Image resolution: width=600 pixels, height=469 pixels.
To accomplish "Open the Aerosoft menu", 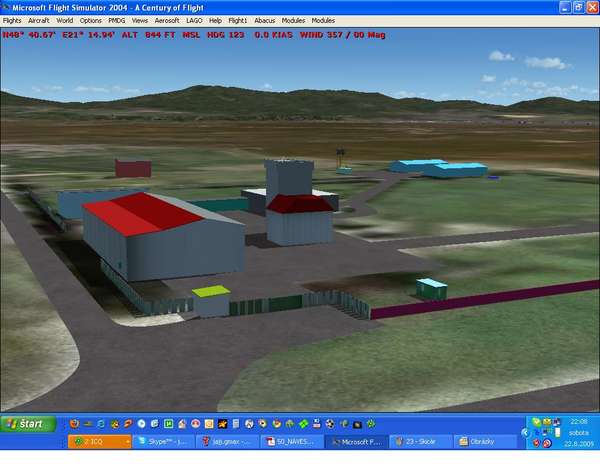I will pyautogui.click(x=167, y=21).
